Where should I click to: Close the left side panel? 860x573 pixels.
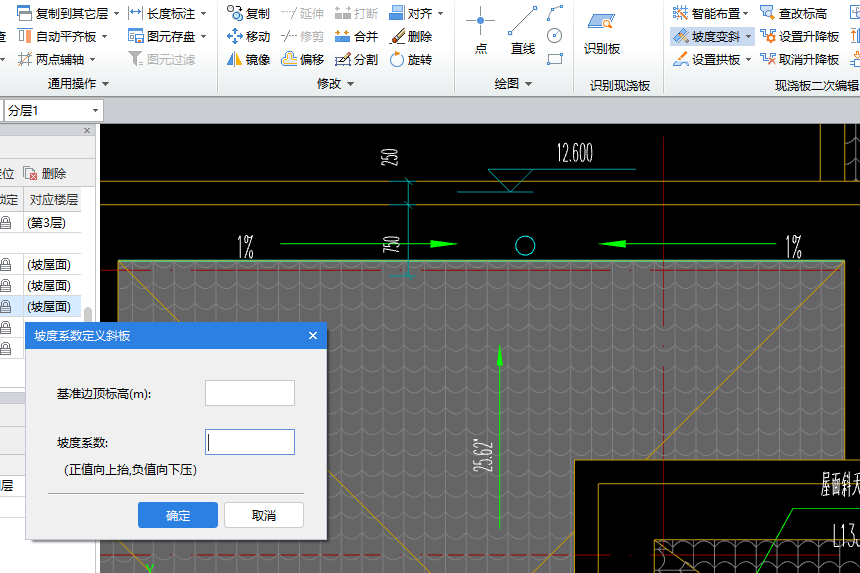pos(87,131)
